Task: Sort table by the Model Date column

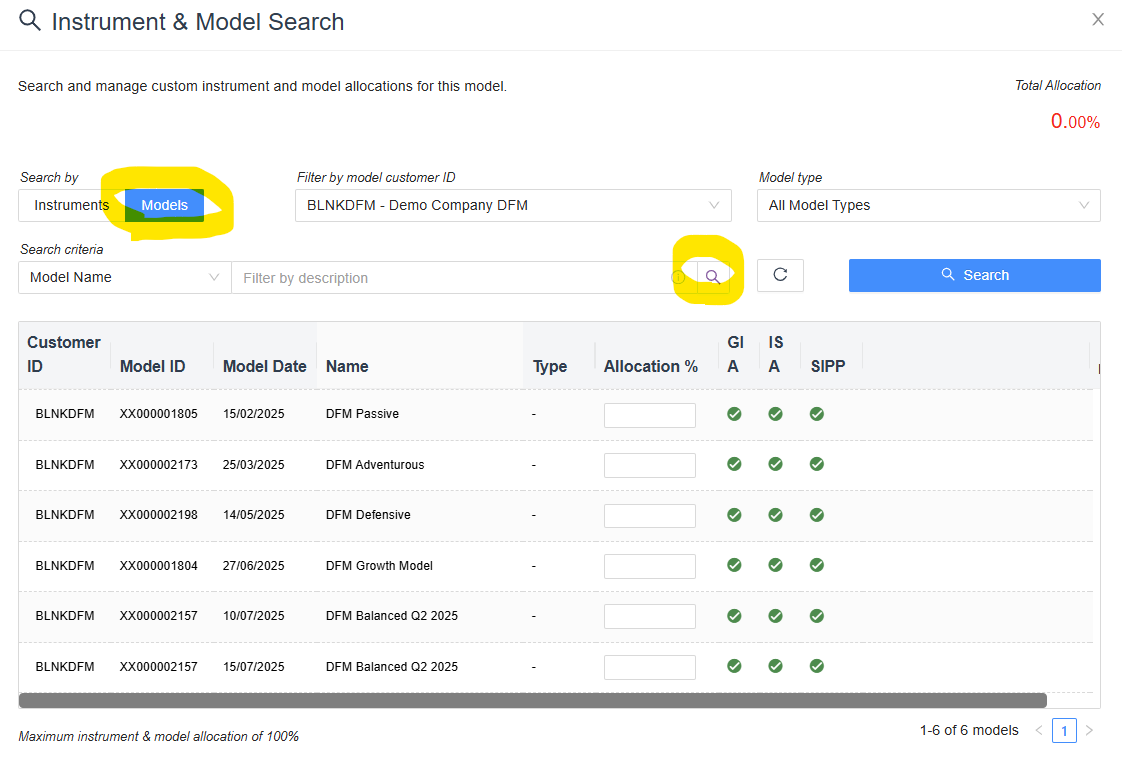Action: 265,366
